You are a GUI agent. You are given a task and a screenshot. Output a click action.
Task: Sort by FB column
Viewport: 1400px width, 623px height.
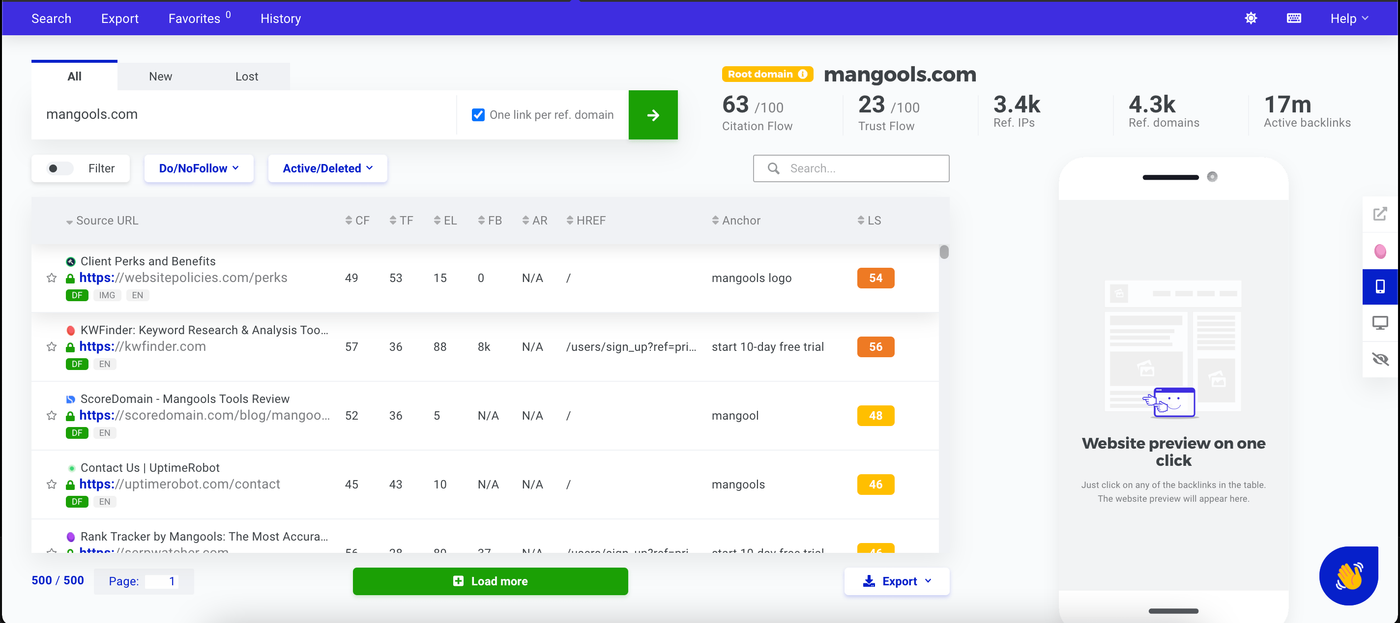tap(490, 220)
